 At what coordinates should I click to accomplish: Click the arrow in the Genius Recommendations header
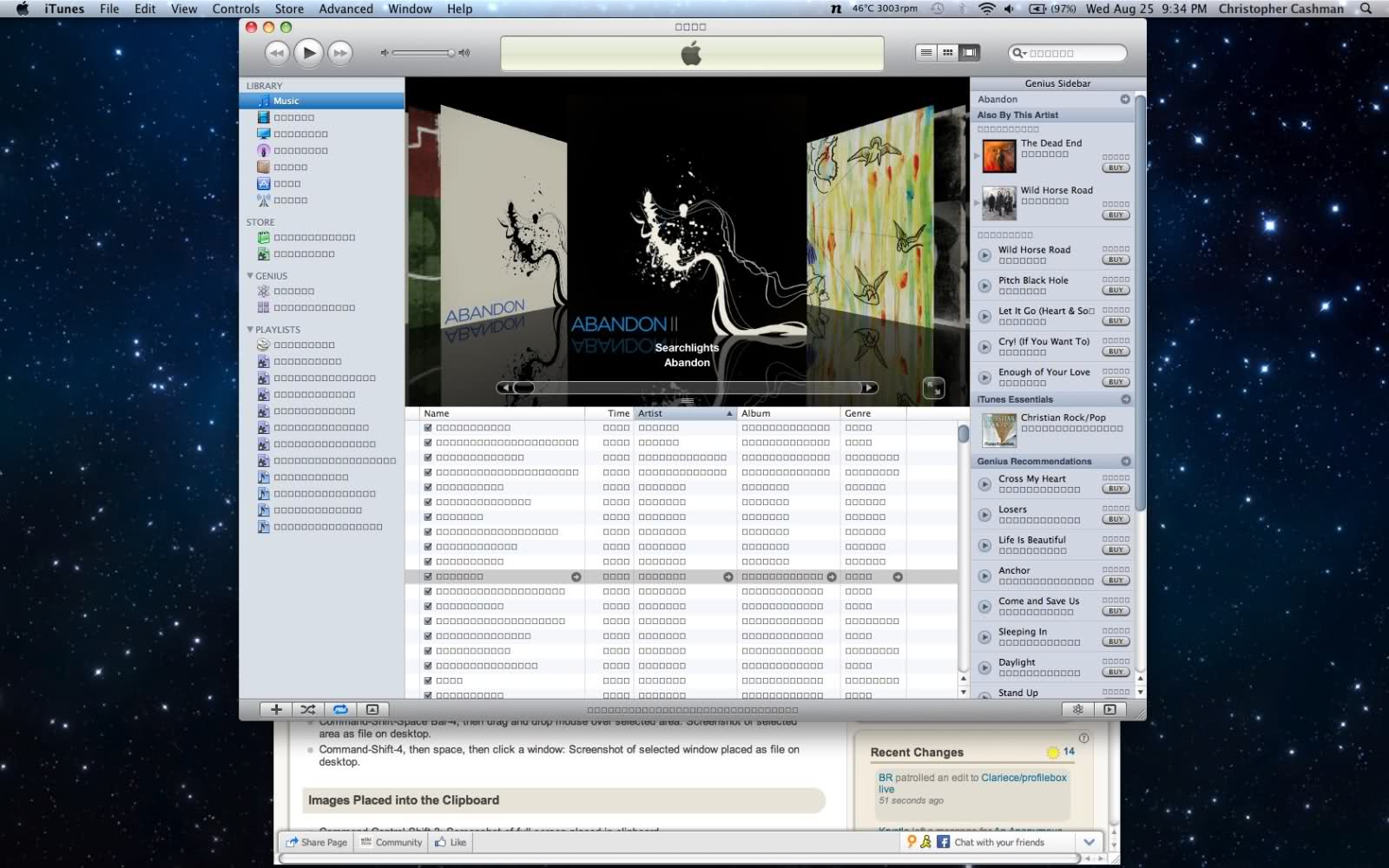click(x=1126, y=461)
